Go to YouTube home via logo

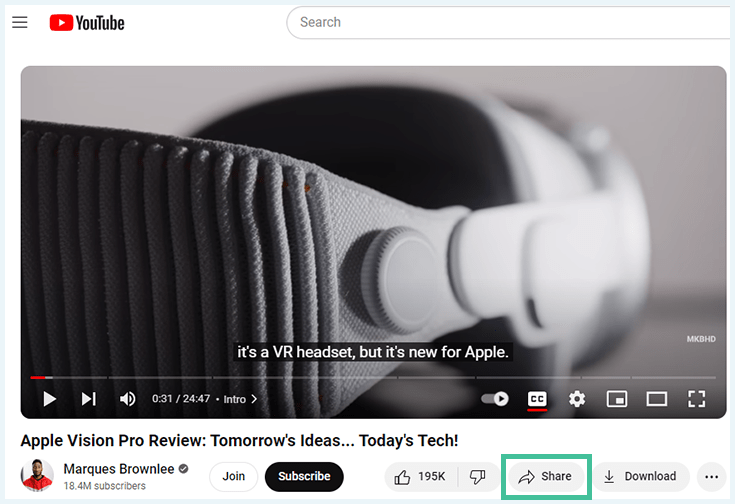pos(87,23)
